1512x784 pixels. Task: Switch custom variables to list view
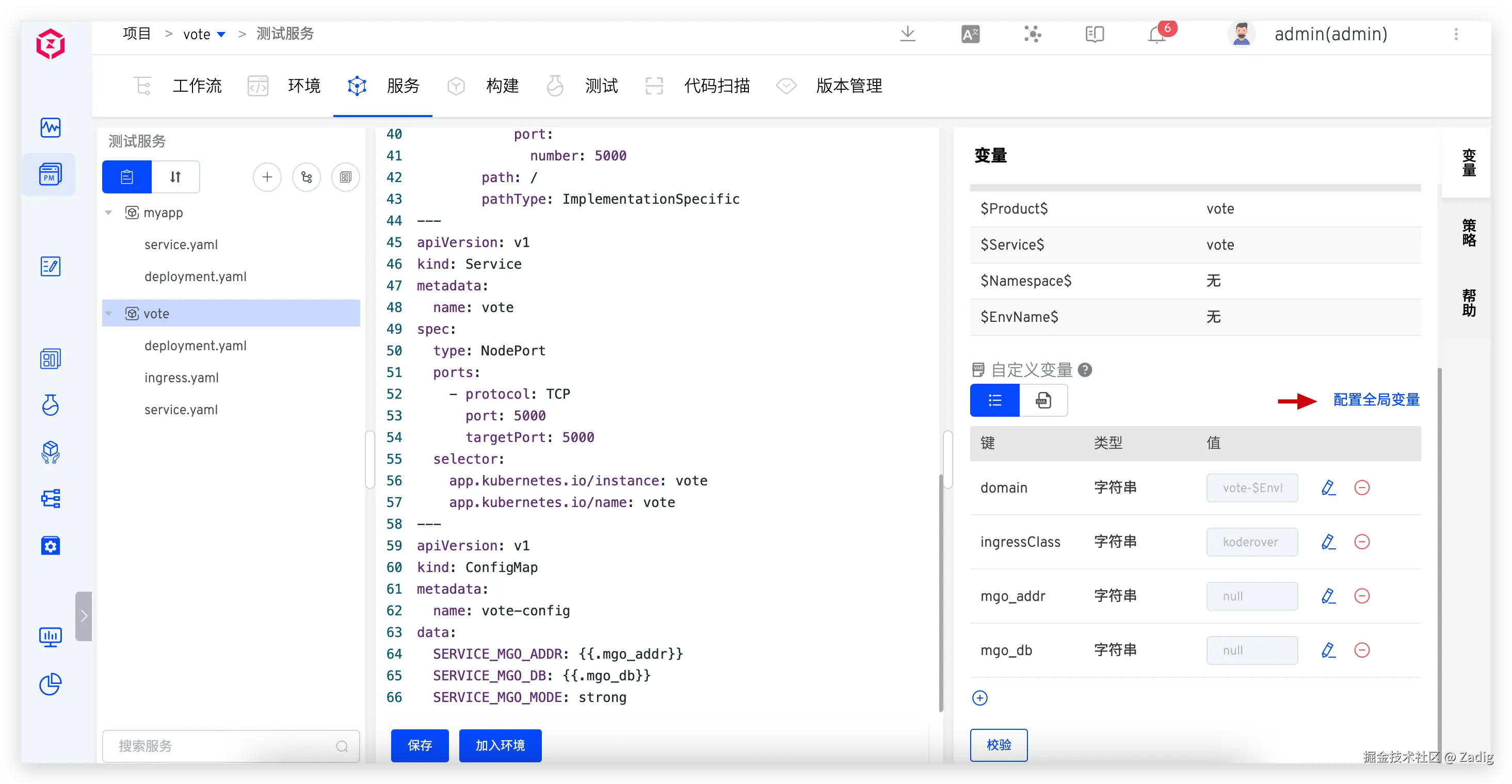994,400
